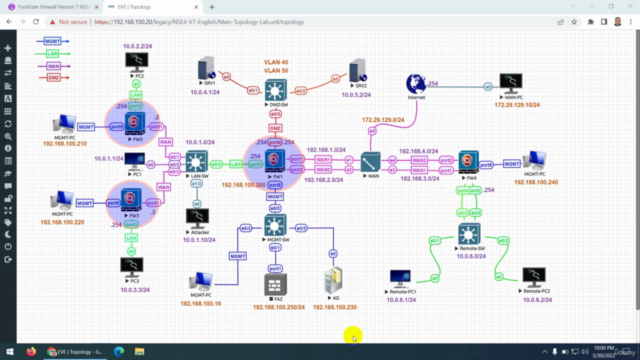Open the graduation cap workbook icon
The height and width of the screenshot is (360, 640).
tap(8, 174)
